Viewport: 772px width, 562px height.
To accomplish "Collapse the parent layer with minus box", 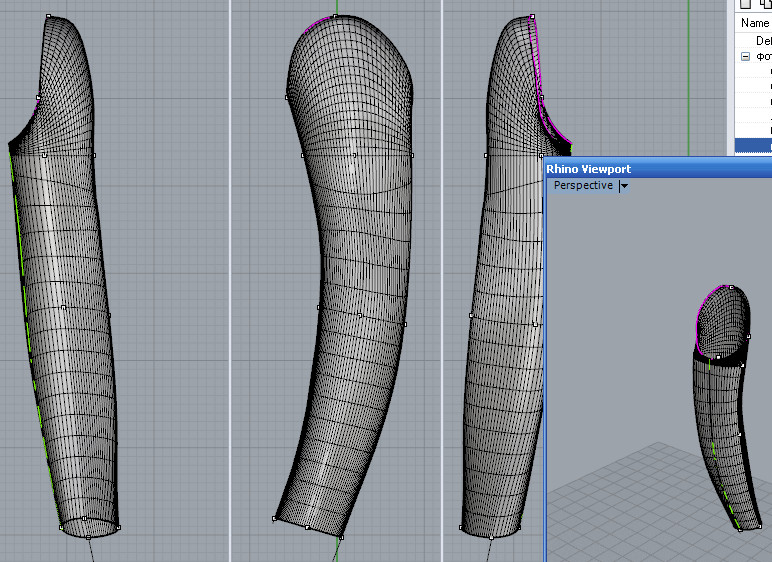I will 745,57.
